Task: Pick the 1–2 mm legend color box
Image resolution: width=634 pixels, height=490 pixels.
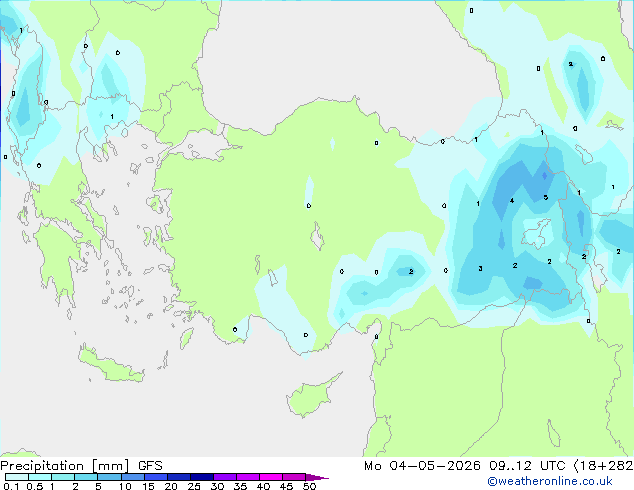Action: (x=63, y=477)
